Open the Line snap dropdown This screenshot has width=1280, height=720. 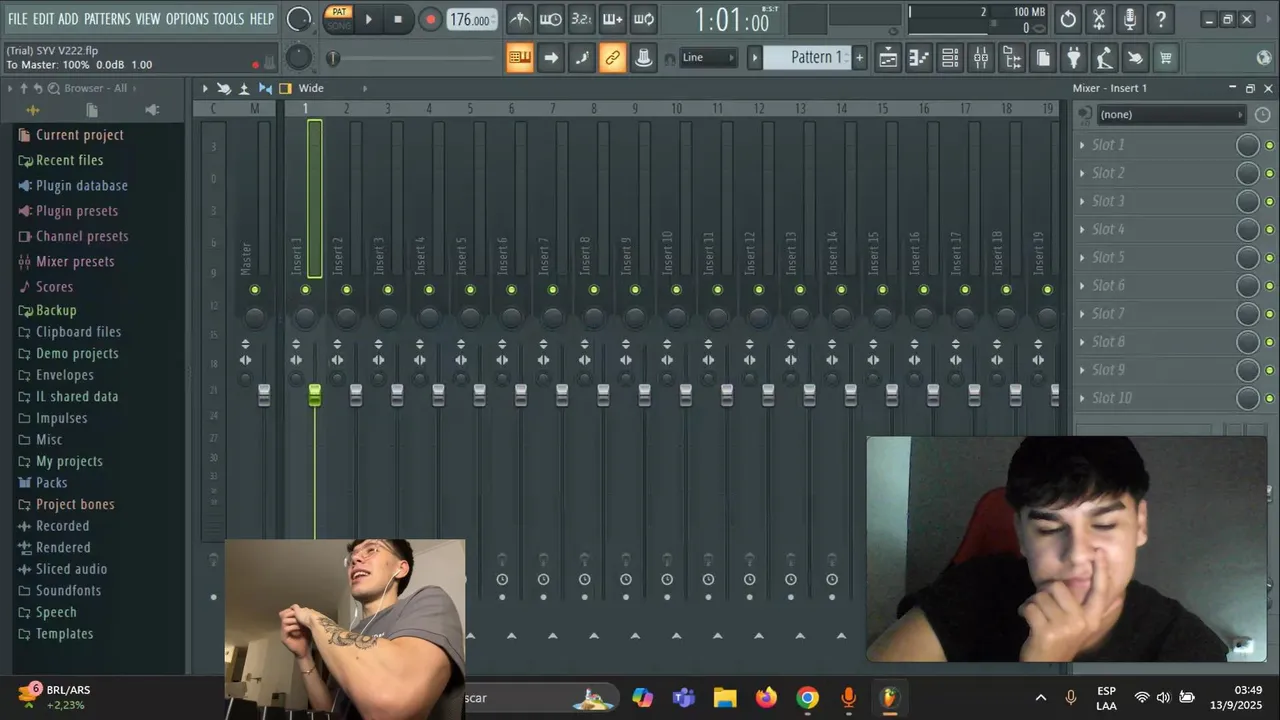[x=709, y=58]
